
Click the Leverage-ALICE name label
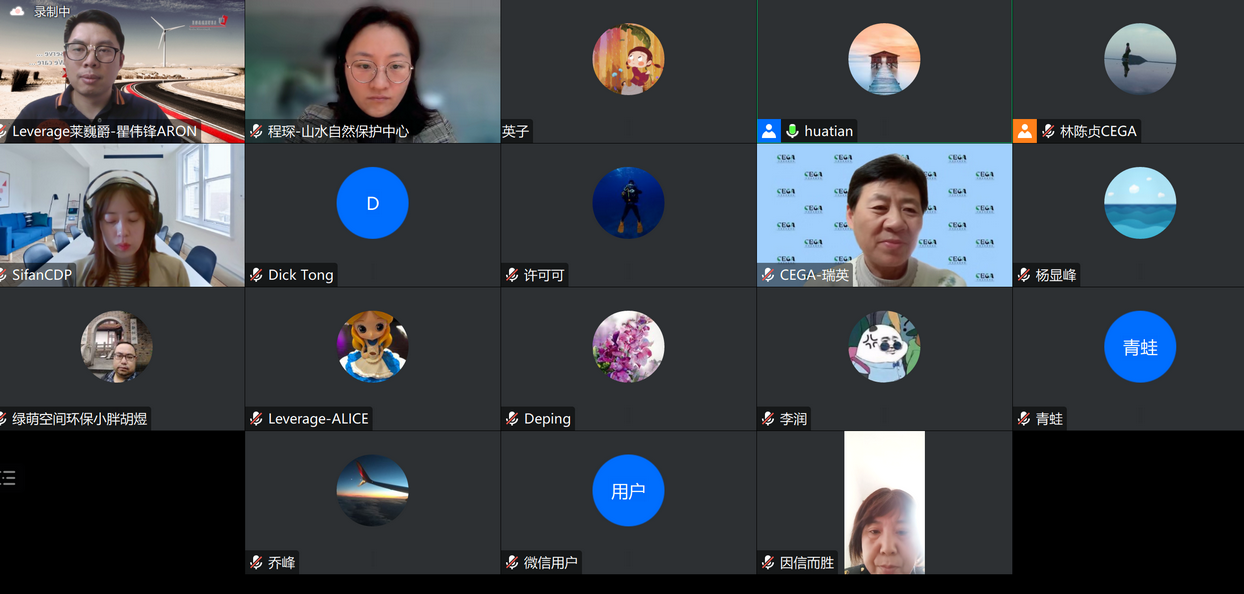[315, 418]
